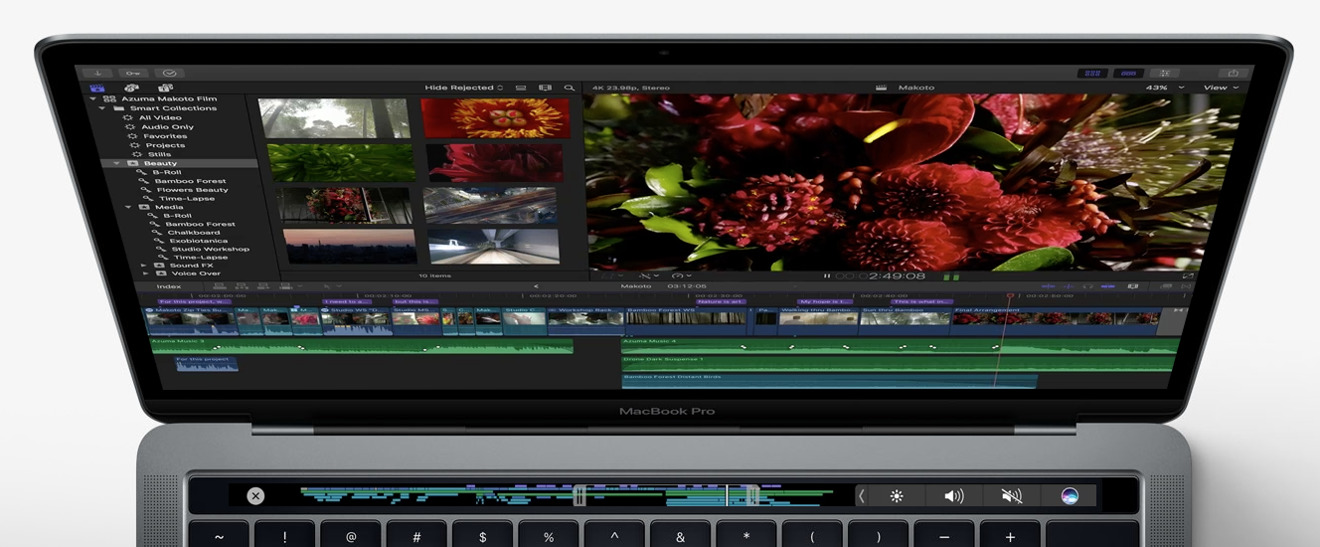Click the Connect clip edit icon in the timeline toolbar
The image size is (1320, 547).
220,286
